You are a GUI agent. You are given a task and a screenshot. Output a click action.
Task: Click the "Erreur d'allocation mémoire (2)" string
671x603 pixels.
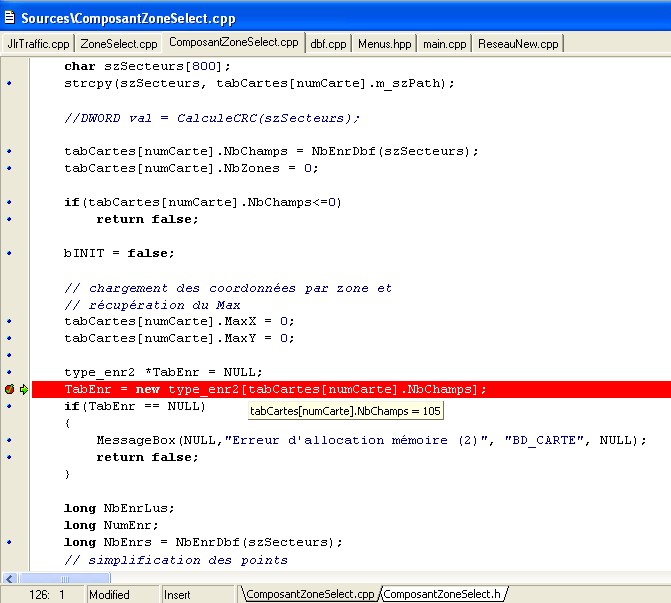356,440
